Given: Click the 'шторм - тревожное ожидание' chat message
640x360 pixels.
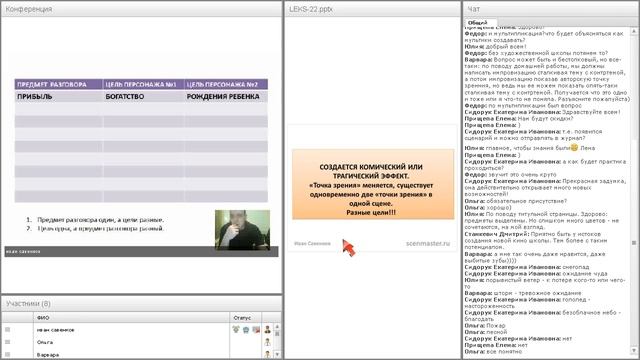Looking at the screenshot, I should (537, 293).
